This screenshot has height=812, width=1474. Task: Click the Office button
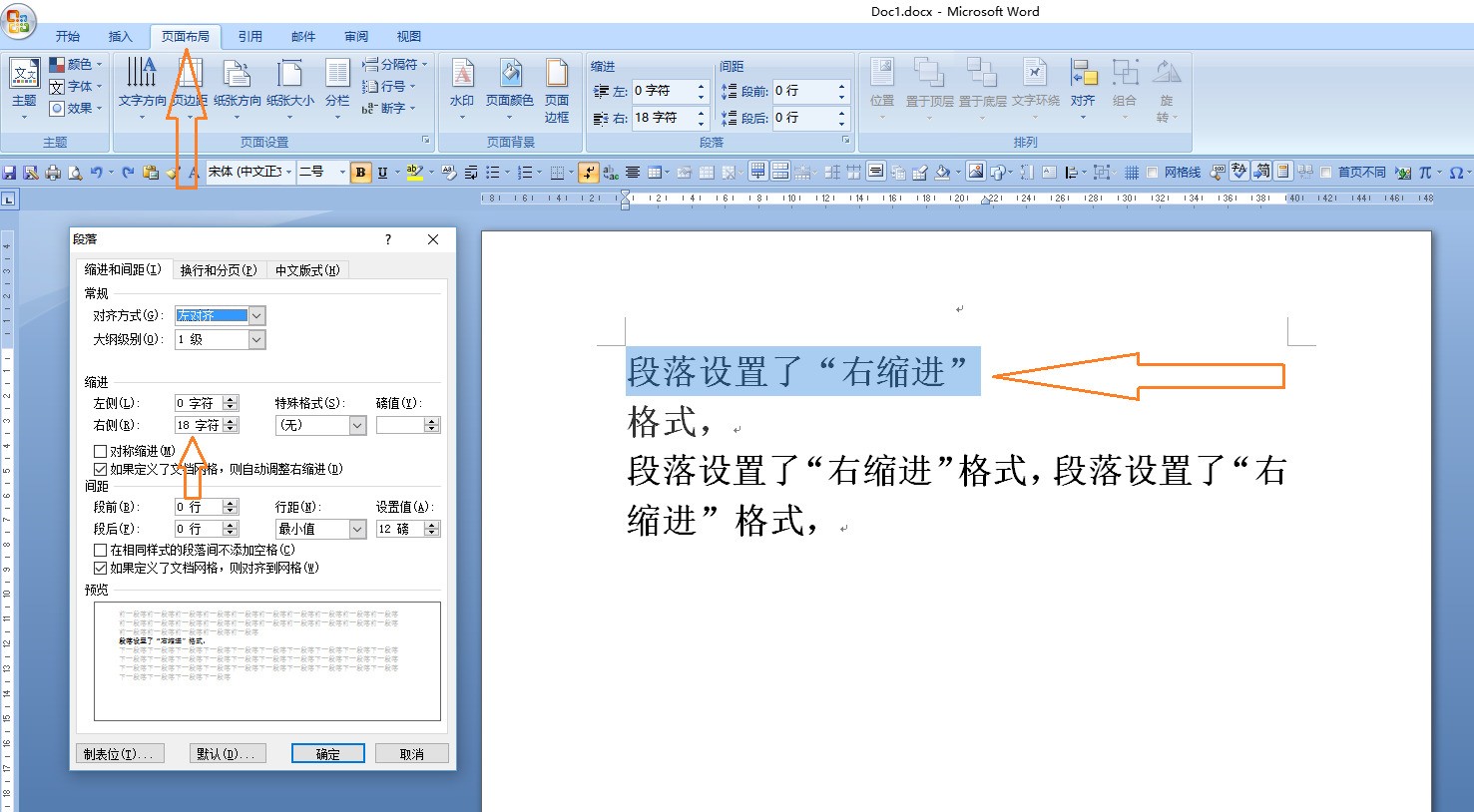click(19, 20)
